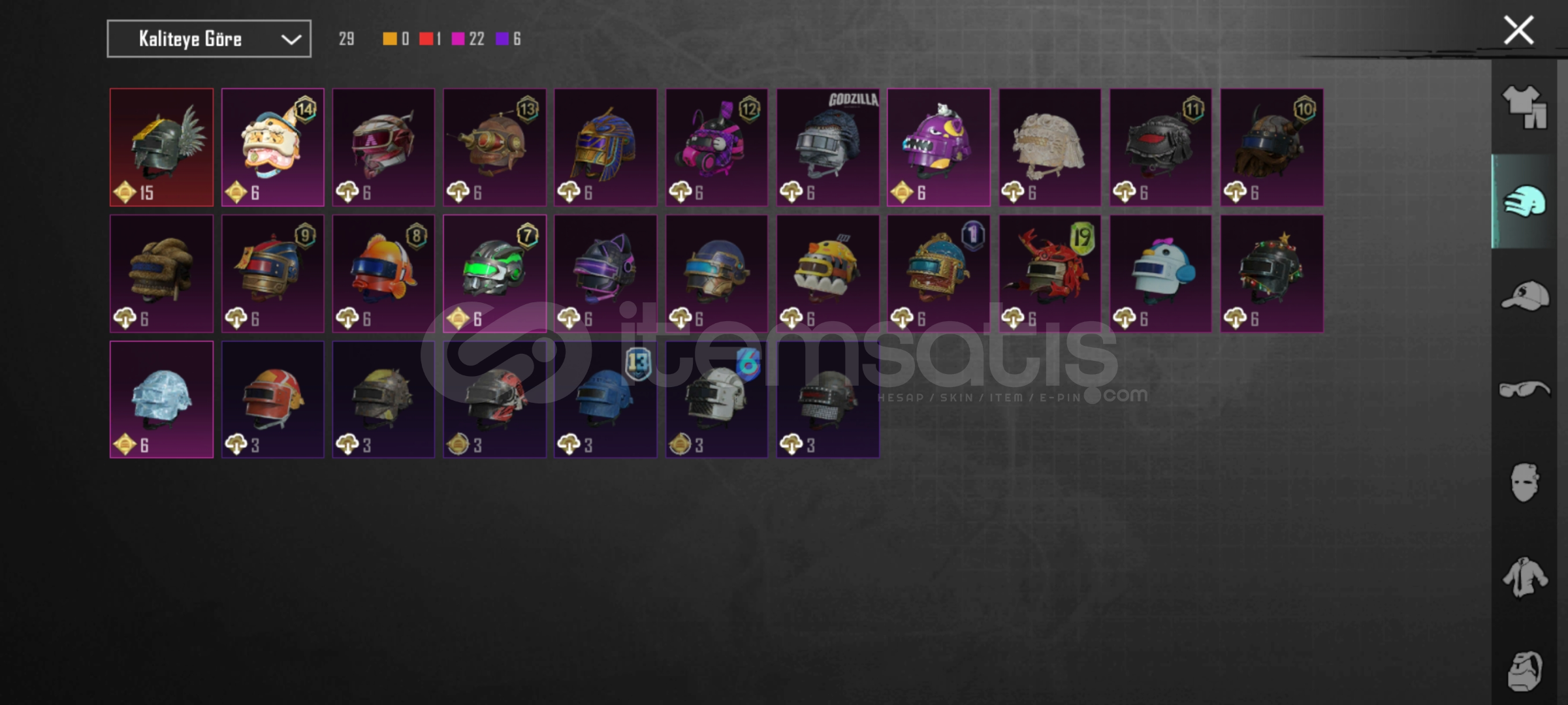This screenshot has height=705, width=1568.
Task: Filter by the orange quality swatch
Action: click(x=389, y=39)
